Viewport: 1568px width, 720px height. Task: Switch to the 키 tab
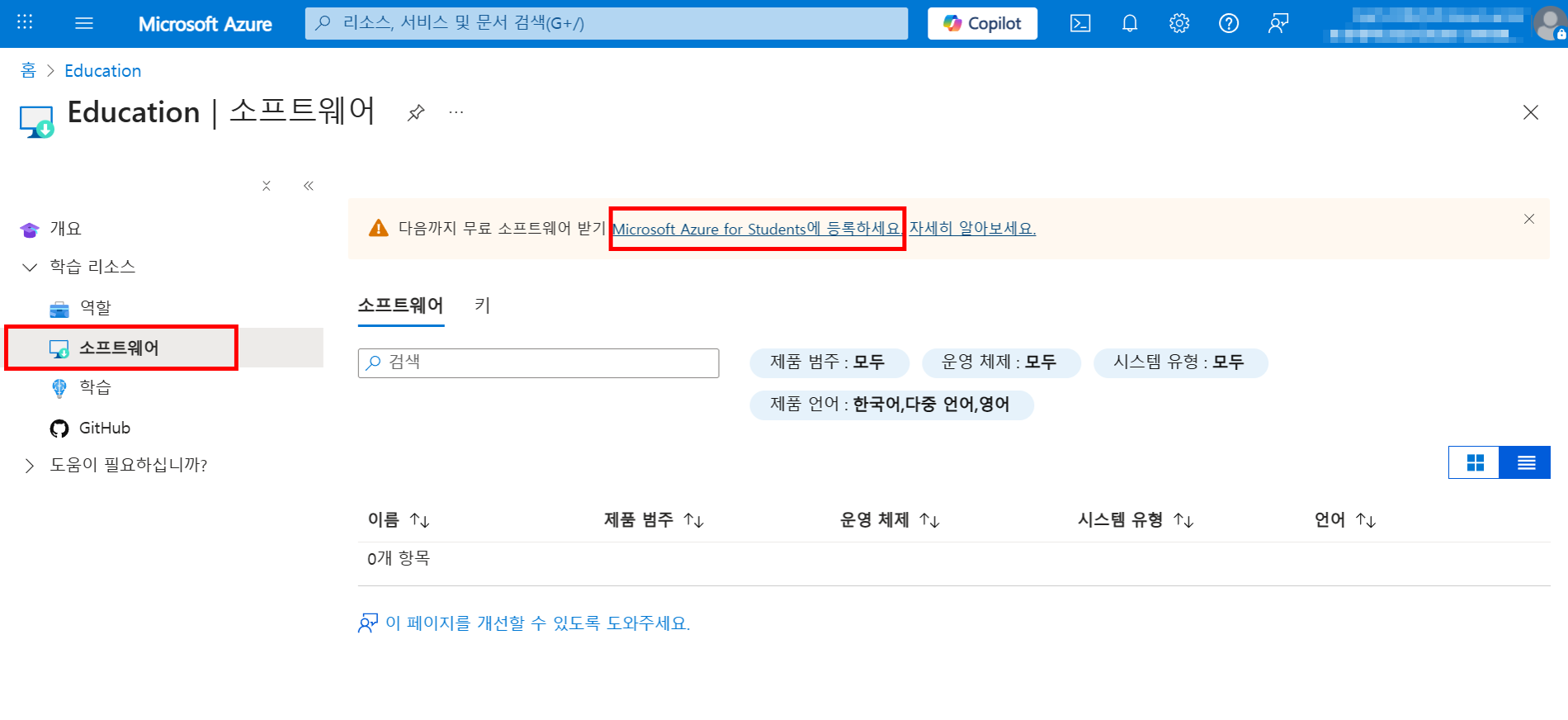click(x=483, y=306)
